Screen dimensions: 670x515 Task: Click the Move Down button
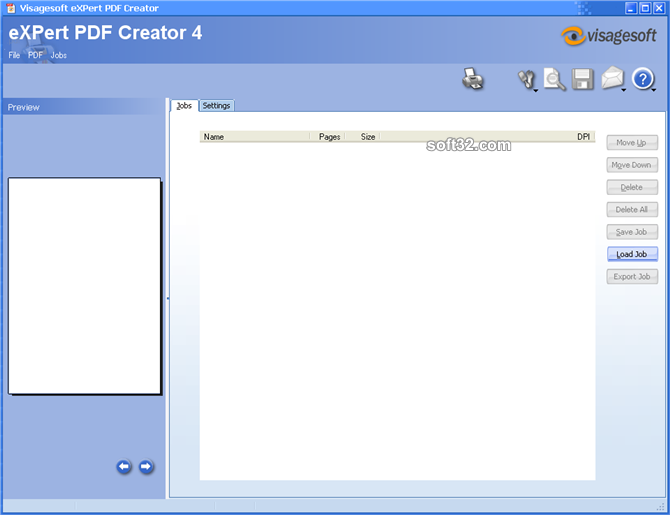point(632,165)
